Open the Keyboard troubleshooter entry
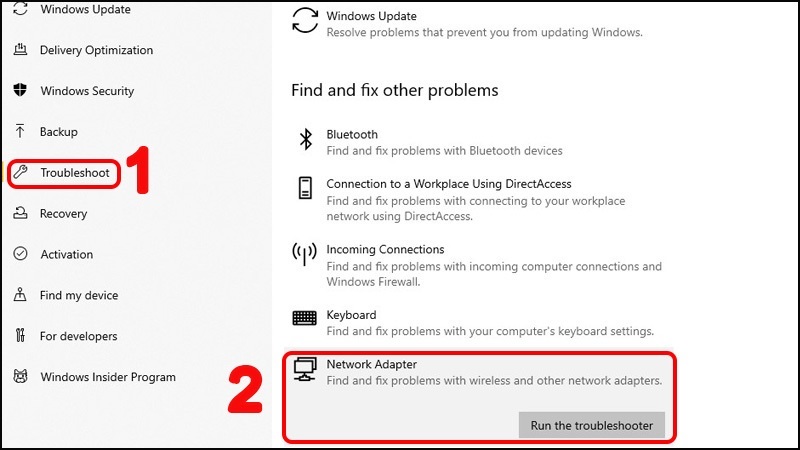 (x=351, y=315)
